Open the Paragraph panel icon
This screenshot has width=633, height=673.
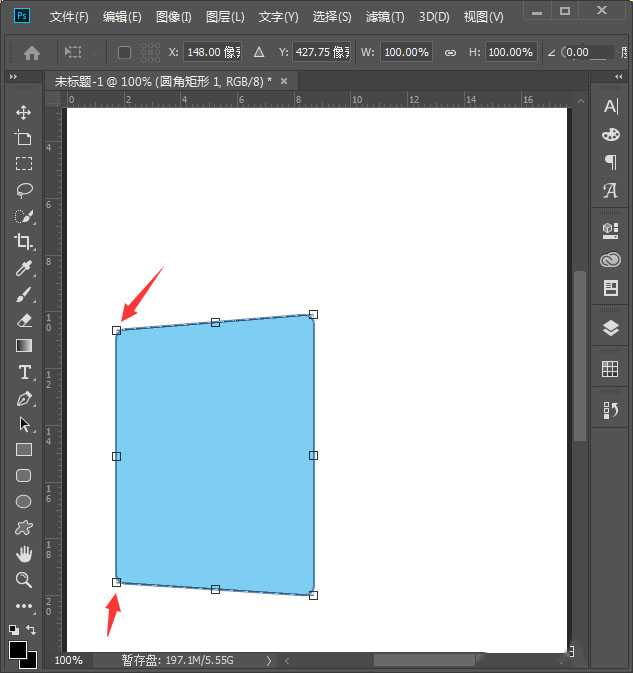coord(610,162)
